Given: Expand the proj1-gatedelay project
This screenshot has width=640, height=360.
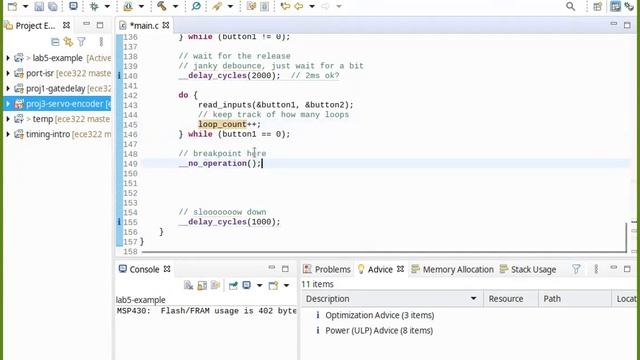Looking at the screenshot, I should pos(8,89).
